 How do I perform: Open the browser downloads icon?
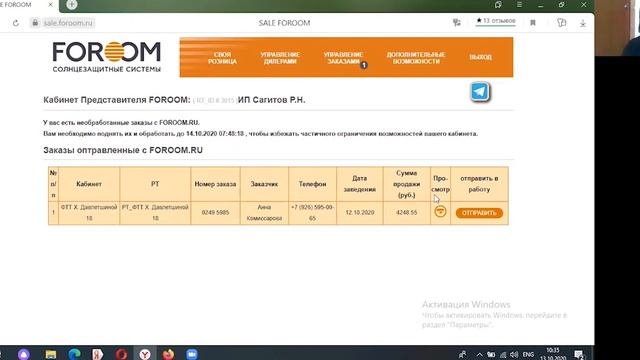click(583, 23)
